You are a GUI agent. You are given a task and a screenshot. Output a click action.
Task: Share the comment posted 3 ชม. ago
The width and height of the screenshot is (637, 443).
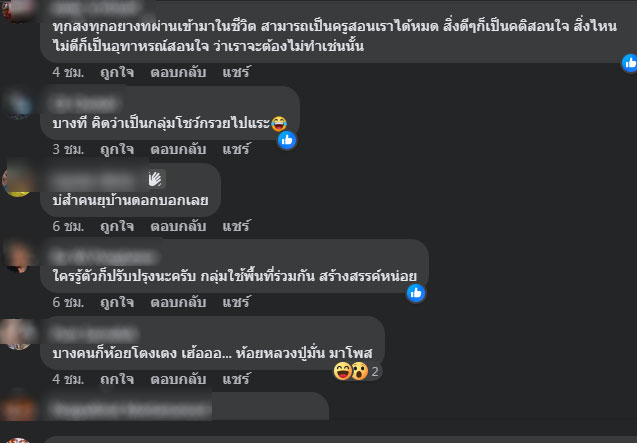[236, 150]
